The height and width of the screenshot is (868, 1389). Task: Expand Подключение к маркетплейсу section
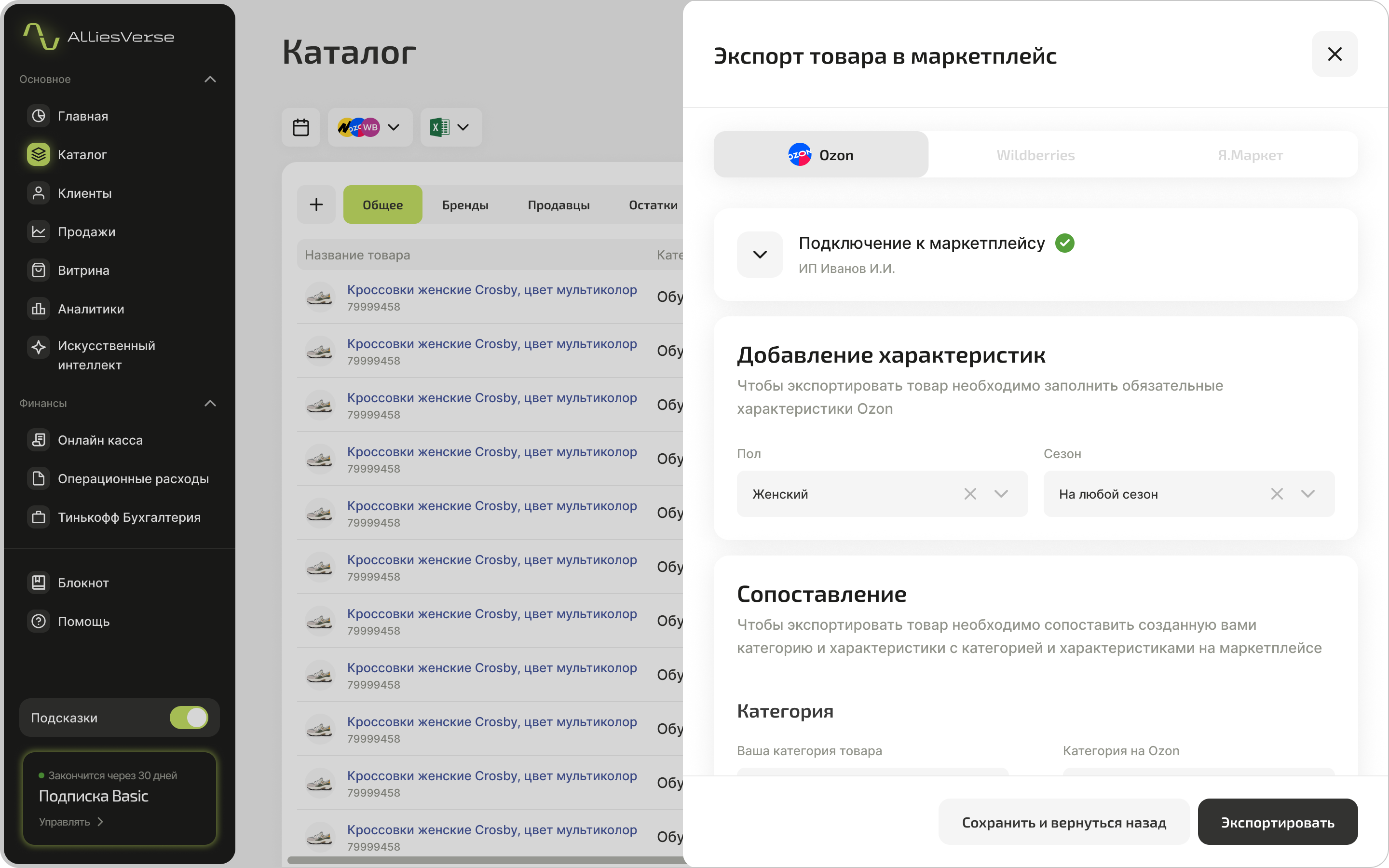[x=760, y=254]
